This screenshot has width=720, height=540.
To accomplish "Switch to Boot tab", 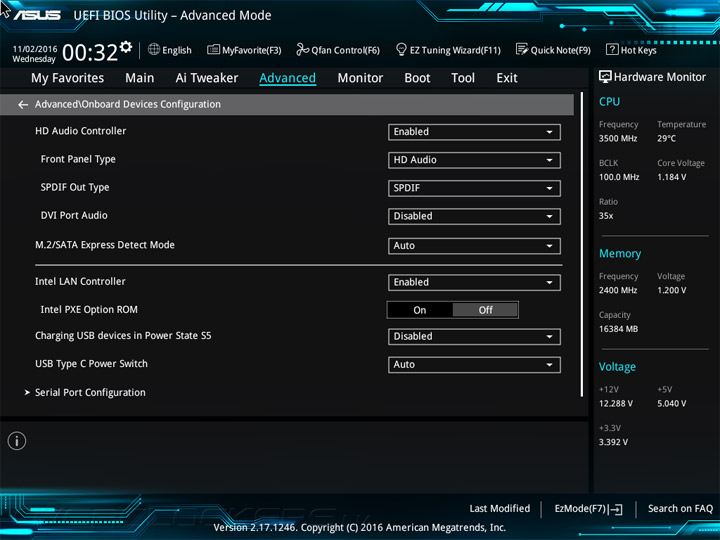I will click(417, 78).
